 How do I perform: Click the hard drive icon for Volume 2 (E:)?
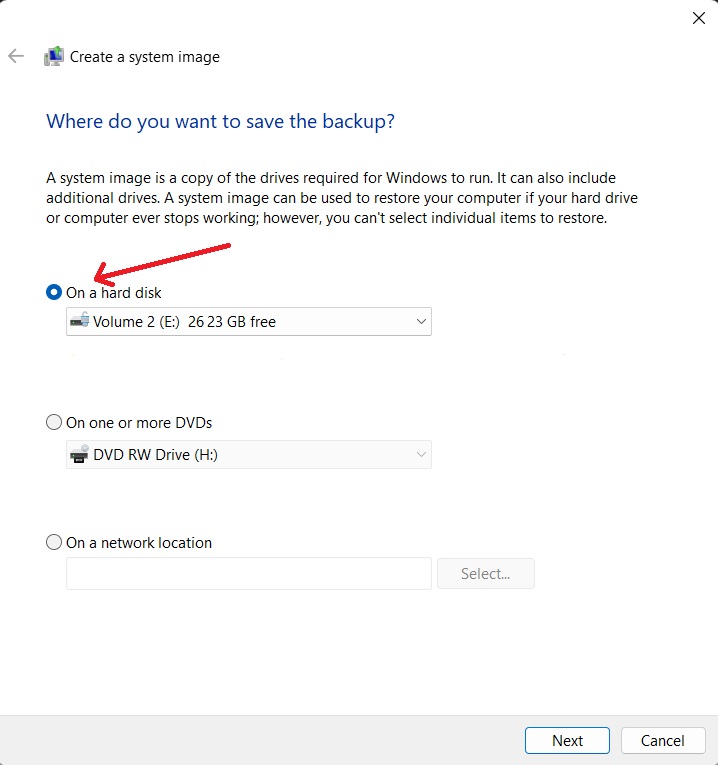pyautogui.click(x=80, y=321)
